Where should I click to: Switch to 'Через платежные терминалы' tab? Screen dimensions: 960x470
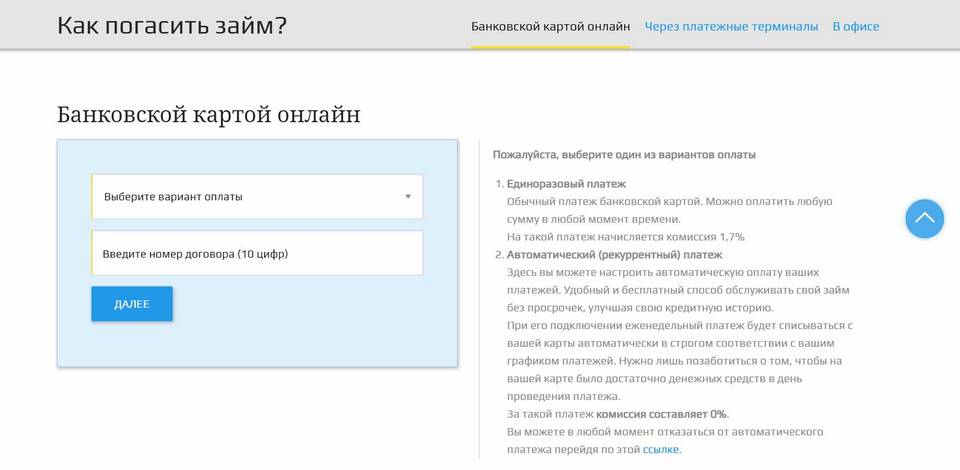pyautogui.click(x=731, y=26)
